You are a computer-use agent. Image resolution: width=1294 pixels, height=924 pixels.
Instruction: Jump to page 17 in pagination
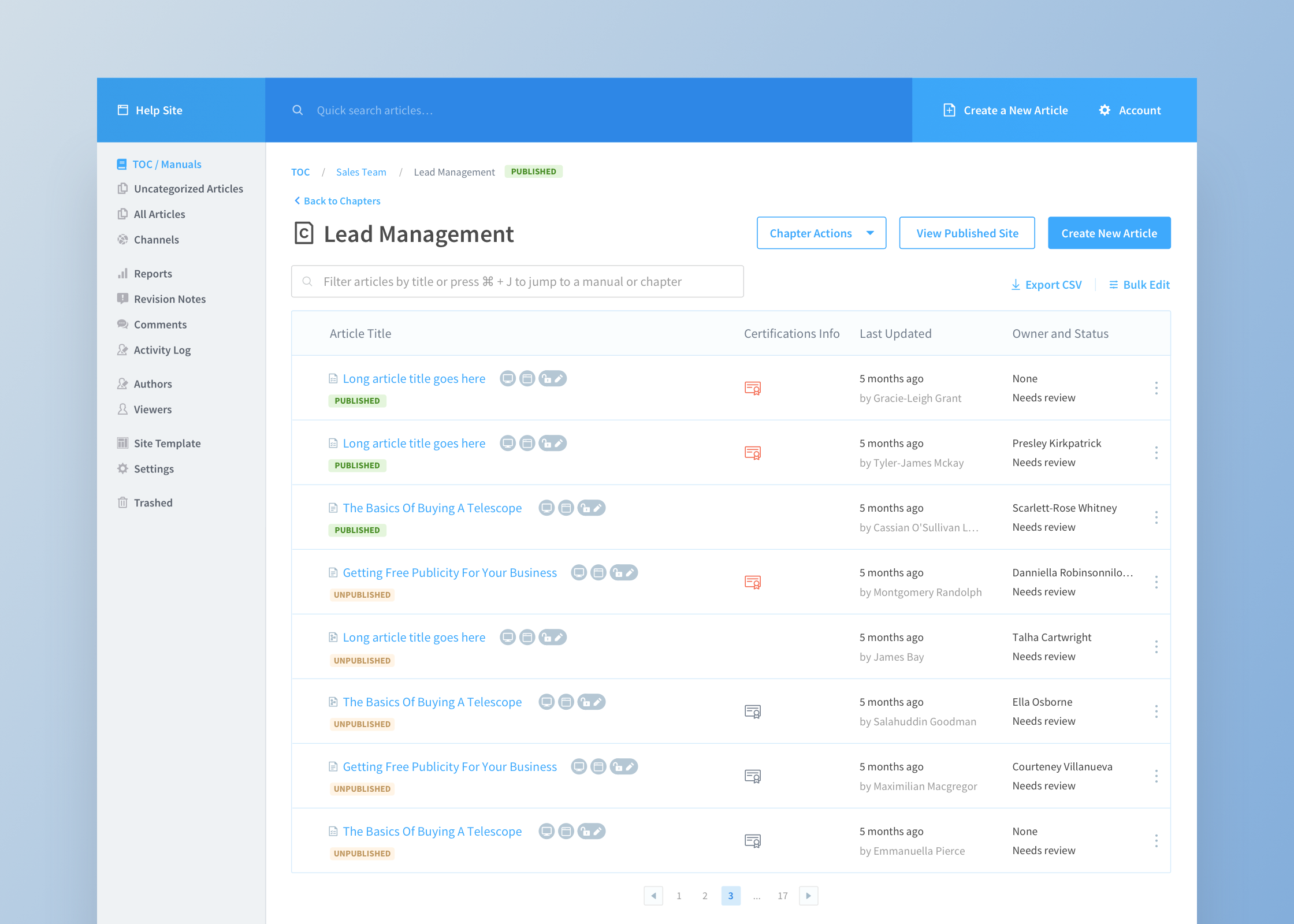coord(783,896)
